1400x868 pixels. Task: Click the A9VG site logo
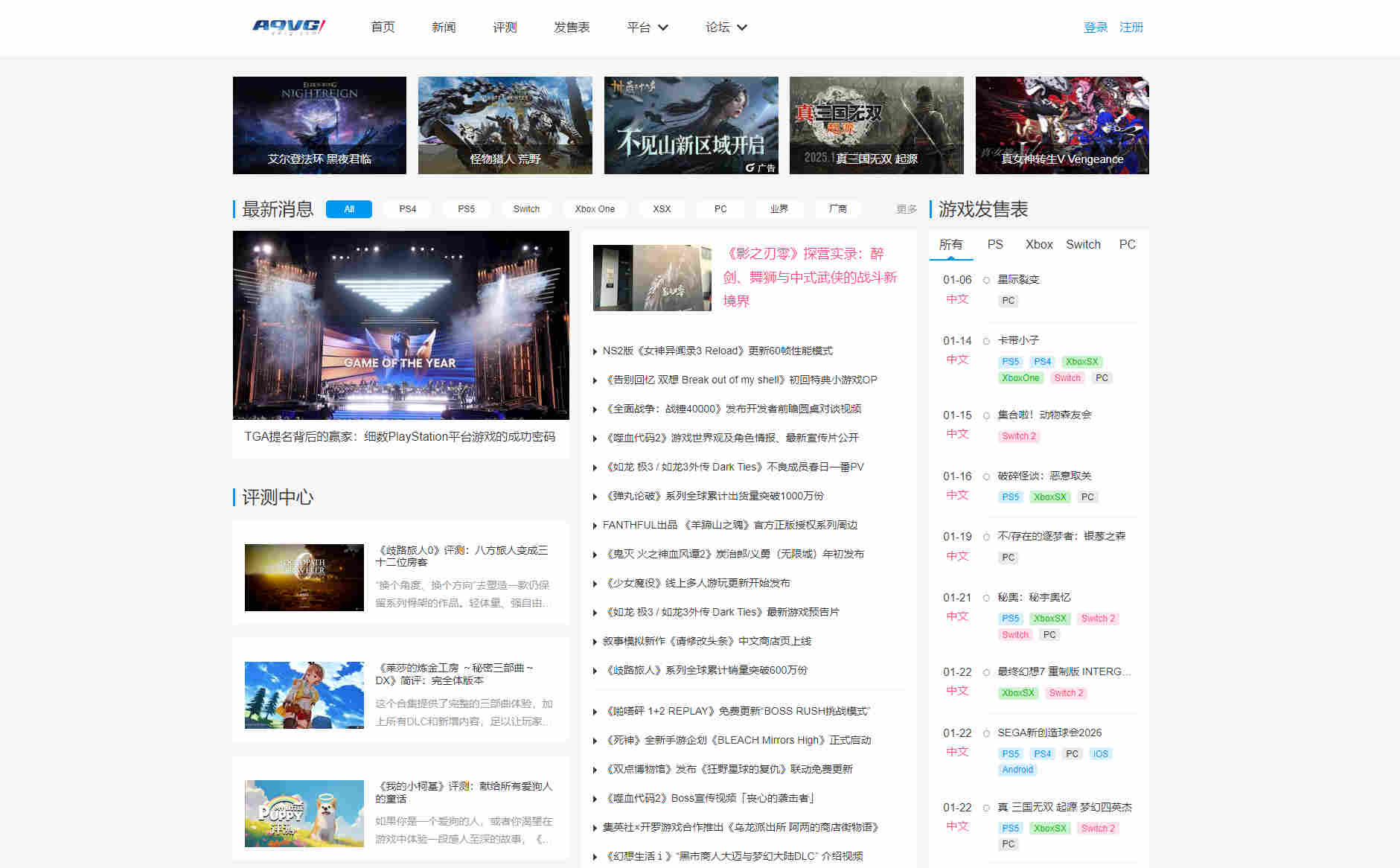tap(289, 27)
